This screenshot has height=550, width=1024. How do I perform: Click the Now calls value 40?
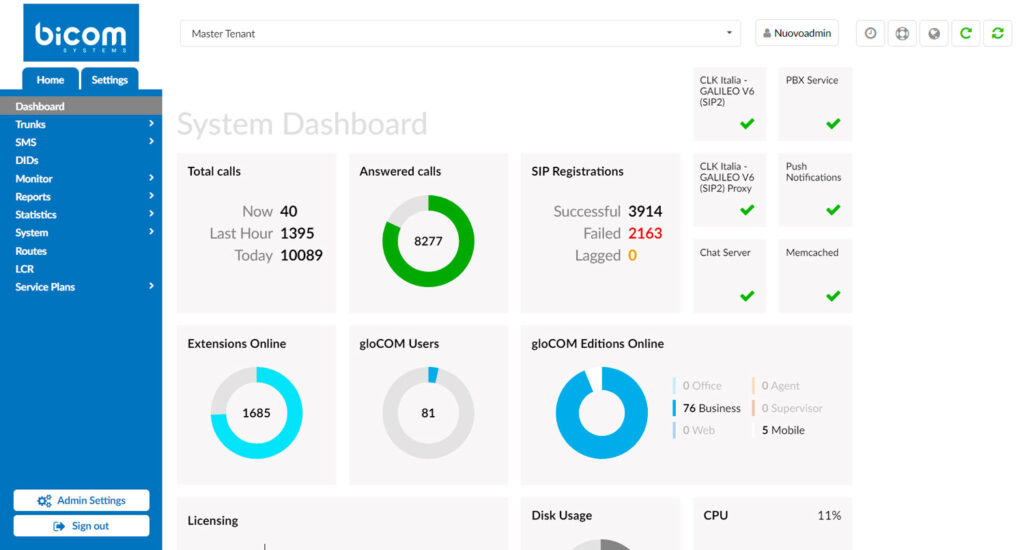tap(289, 211)
